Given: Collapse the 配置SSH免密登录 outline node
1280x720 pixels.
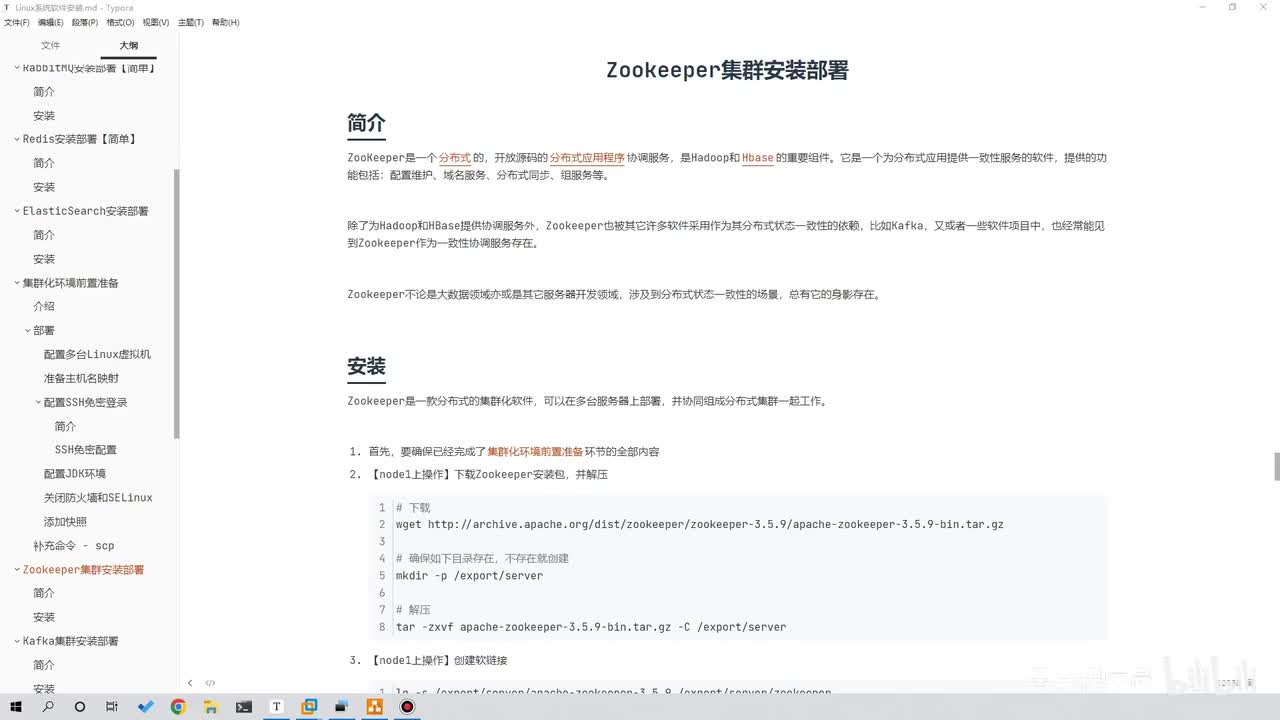Looking at the screenshot, I should (x=38, y=402).
